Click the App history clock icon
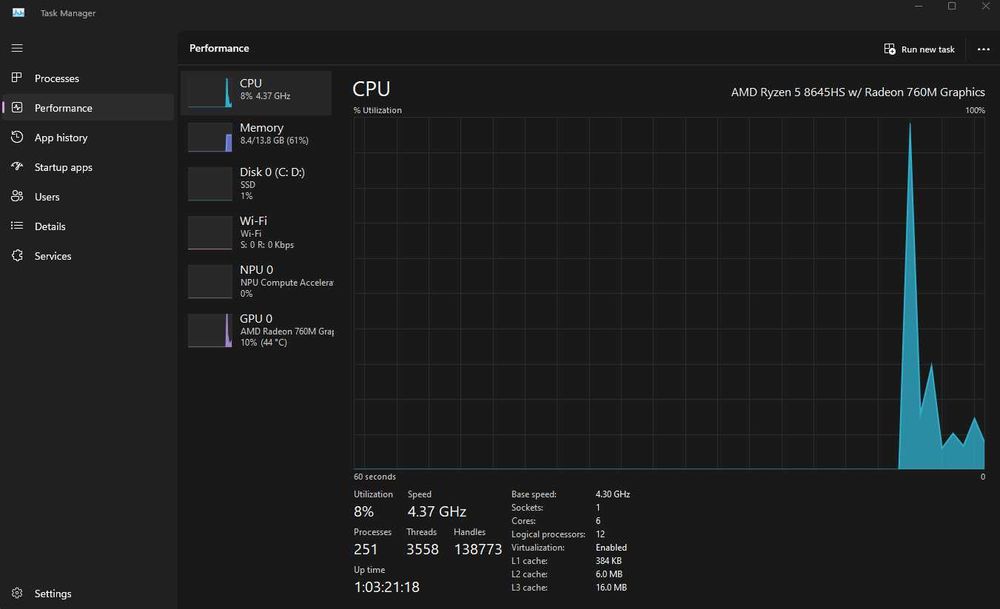Image resolution: width=1000 pixels, height=609 pixels. coord(17,137)
